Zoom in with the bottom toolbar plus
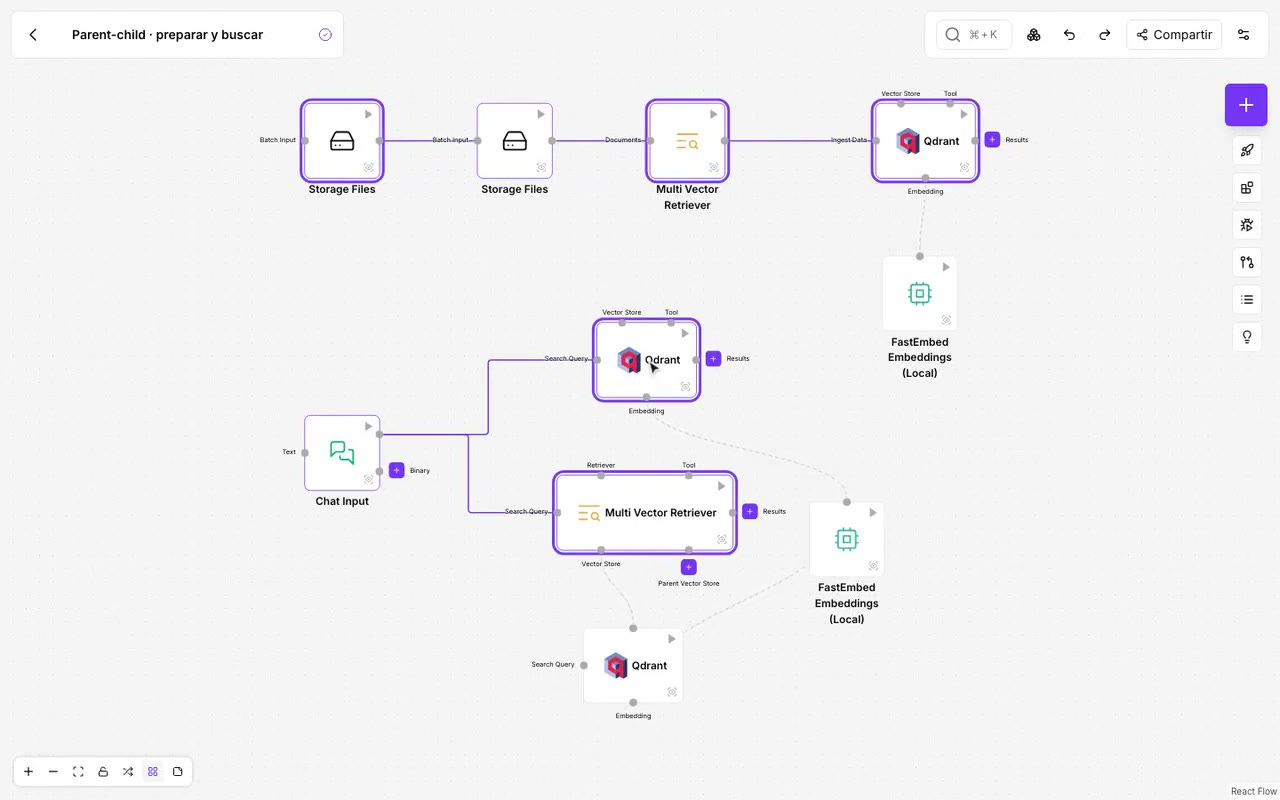 [29, 772]
